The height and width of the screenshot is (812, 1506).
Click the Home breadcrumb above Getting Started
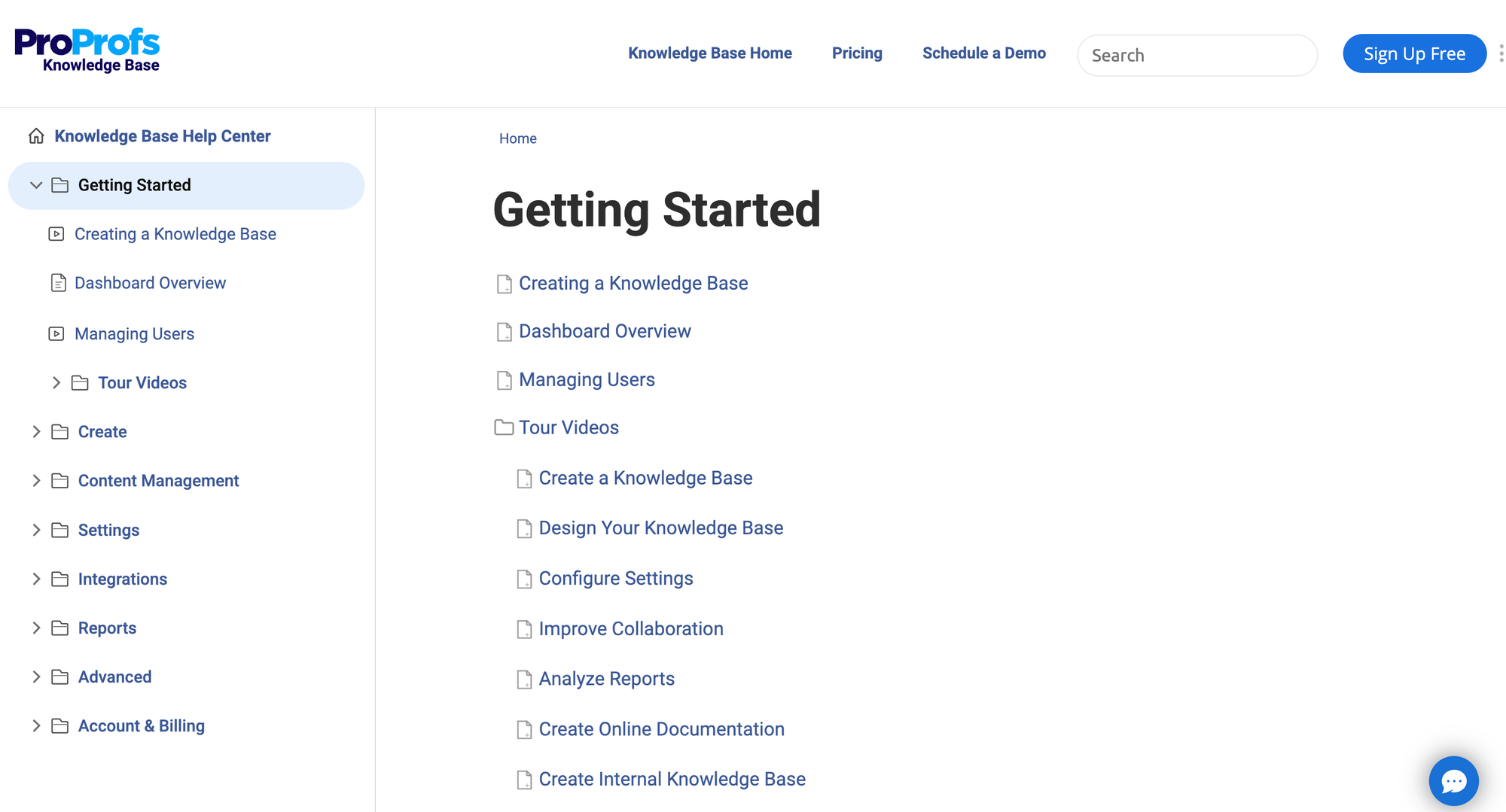click(517, 138)
